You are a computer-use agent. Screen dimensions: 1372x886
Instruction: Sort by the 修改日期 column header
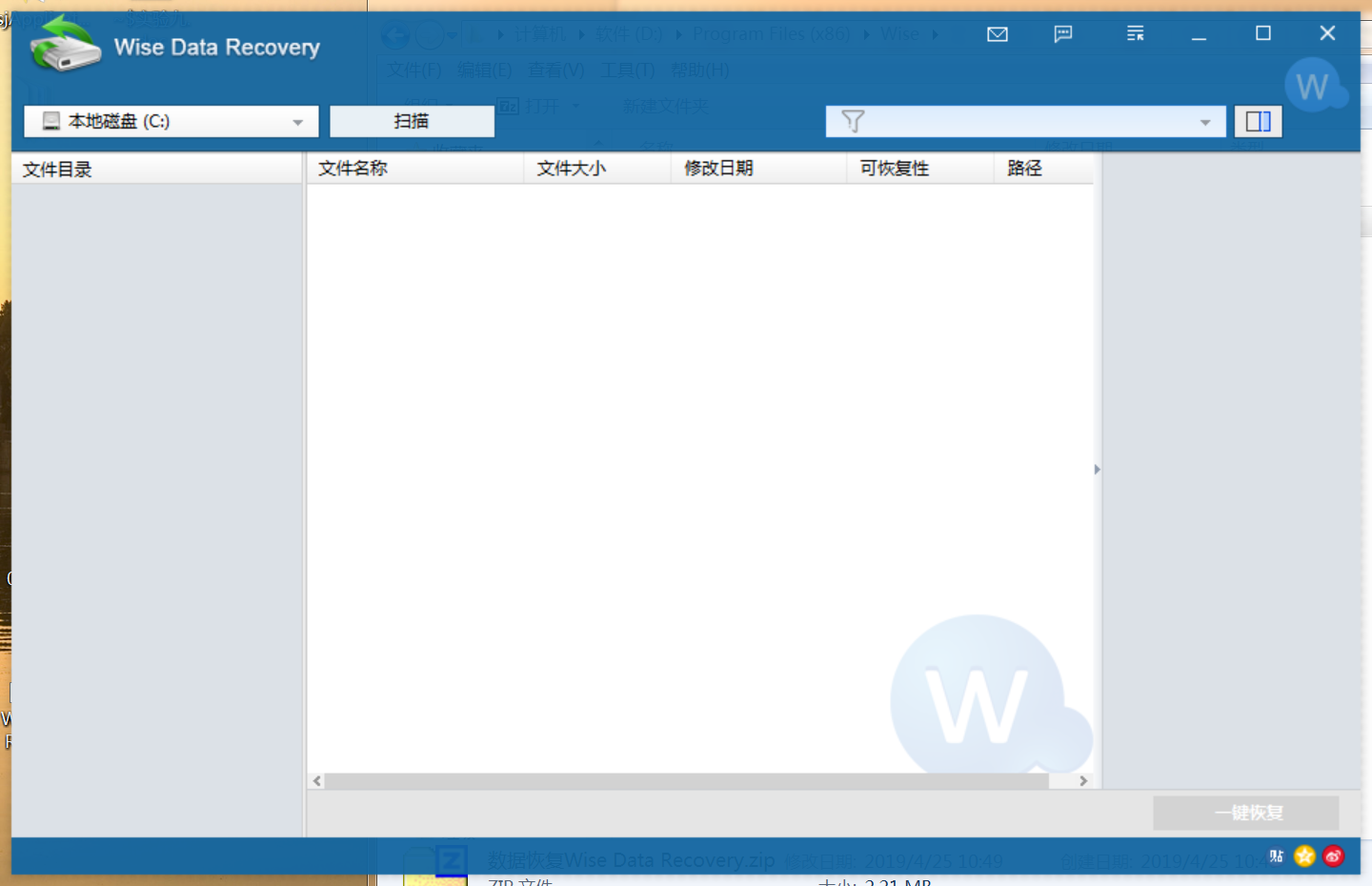759,169
